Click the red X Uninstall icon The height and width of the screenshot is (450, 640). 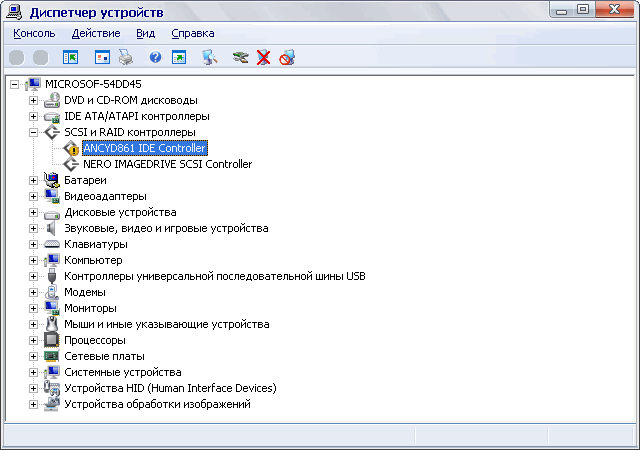pyautogui.click(x=264, y=58)
